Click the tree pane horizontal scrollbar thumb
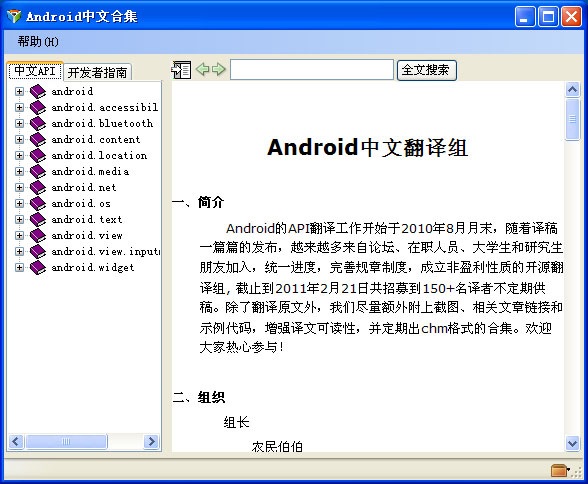This screenshot has width=588, height=484. coord(66,442)
